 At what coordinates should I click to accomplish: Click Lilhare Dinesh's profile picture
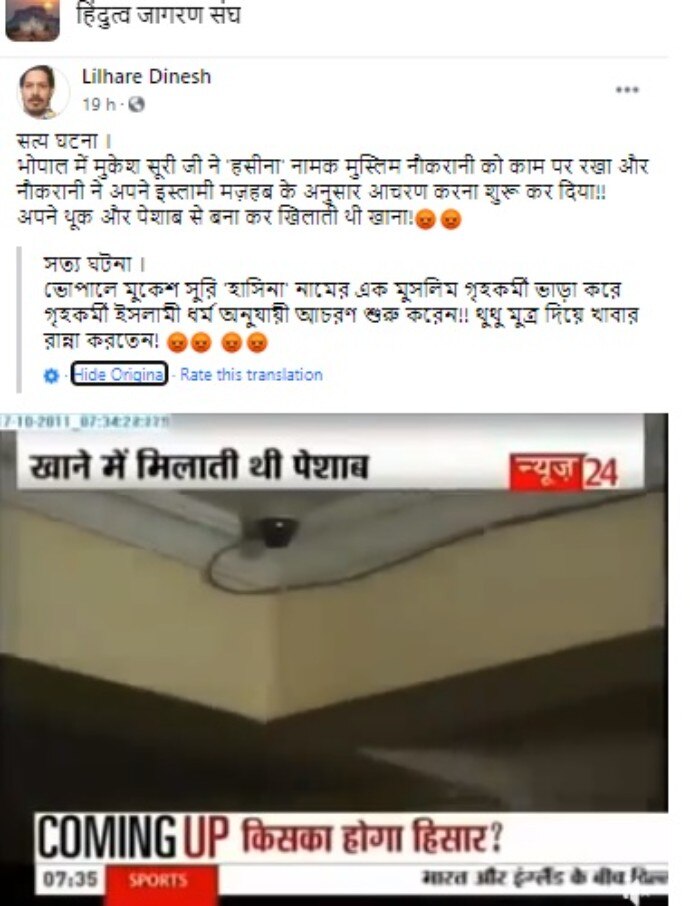pos(41,92)
